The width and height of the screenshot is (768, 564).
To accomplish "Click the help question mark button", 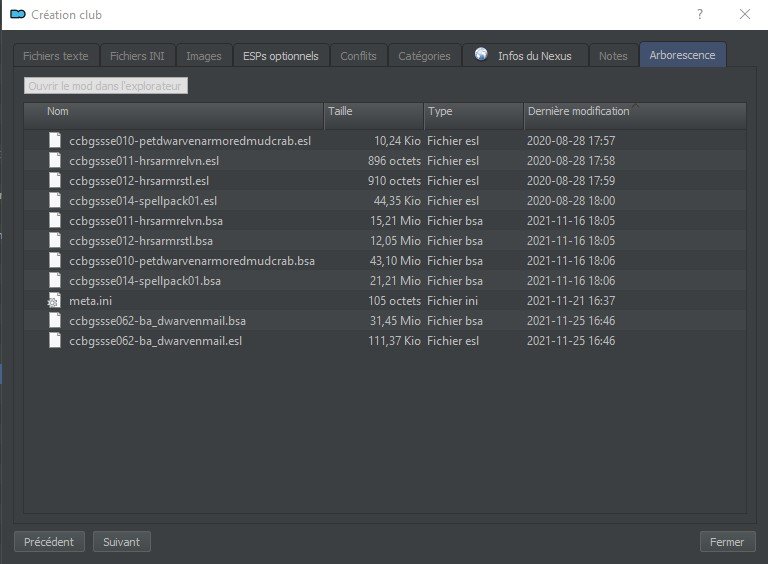I will tap(700, 14).
